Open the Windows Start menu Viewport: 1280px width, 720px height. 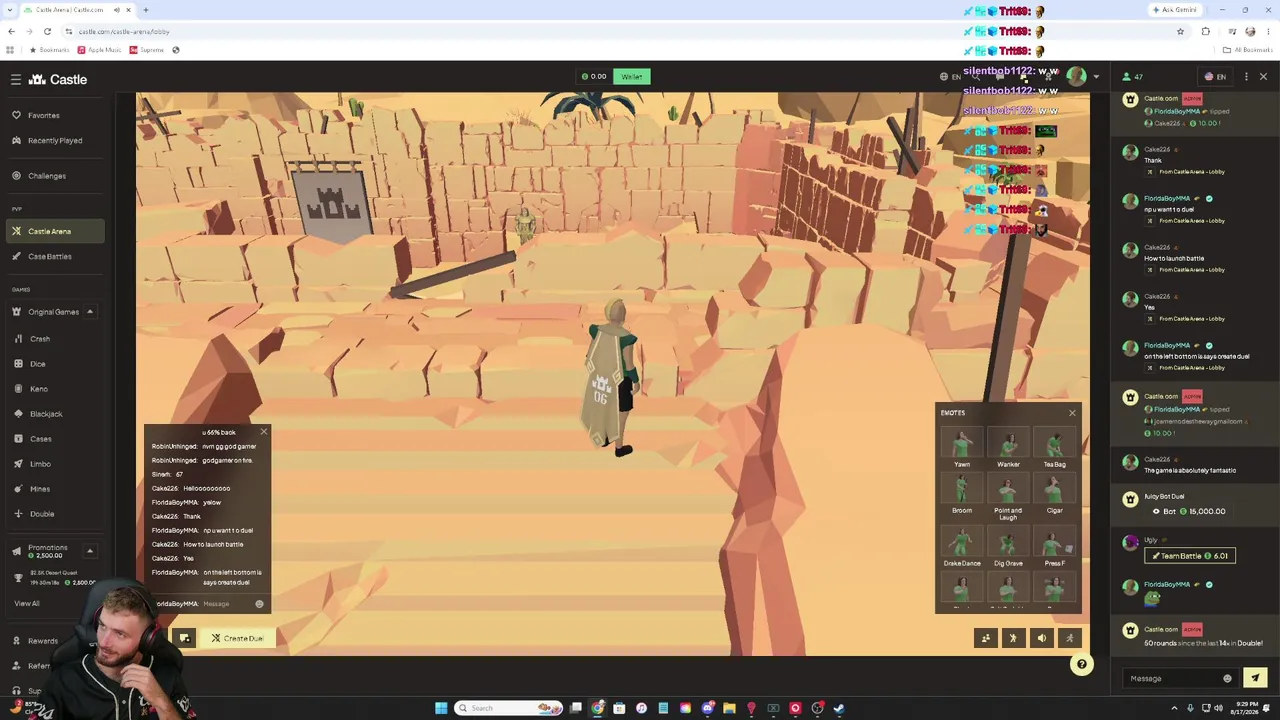(x=441, y=708)
